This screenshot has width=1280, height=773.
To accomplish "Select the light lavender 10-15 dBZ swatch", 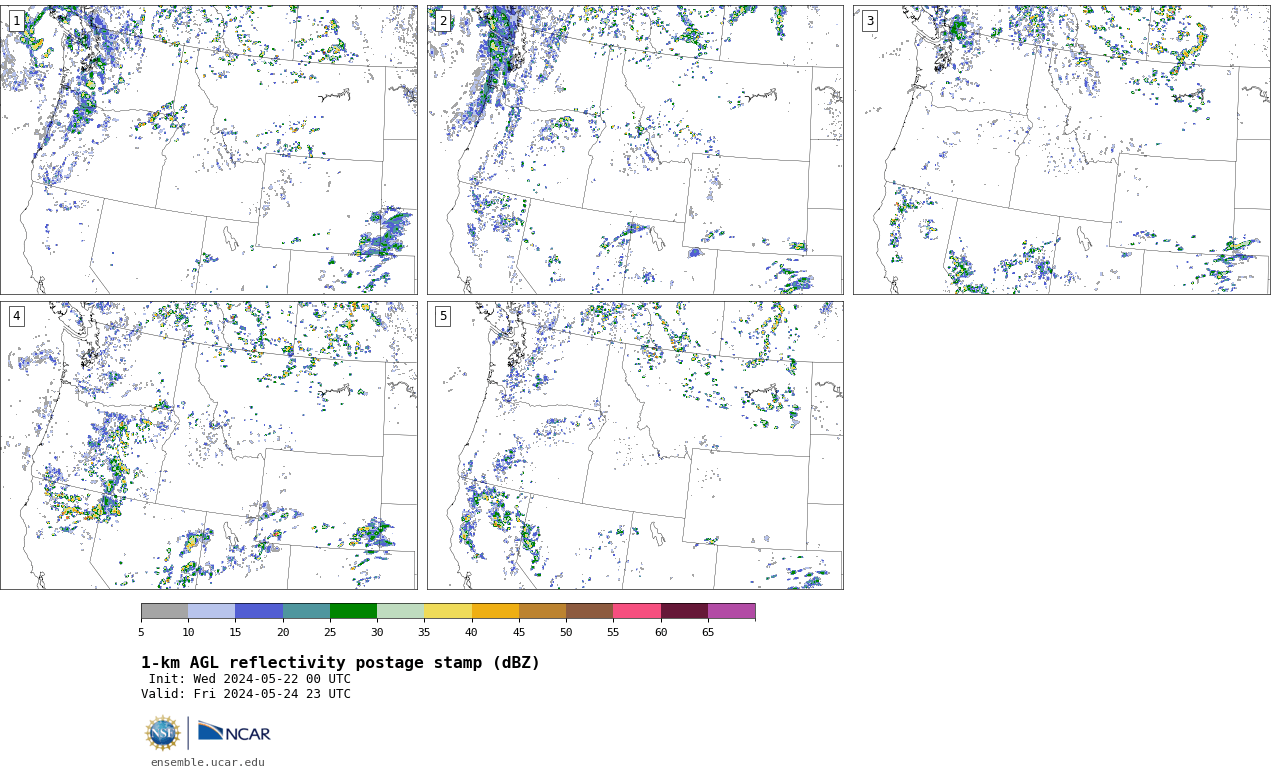I will 211,611.
